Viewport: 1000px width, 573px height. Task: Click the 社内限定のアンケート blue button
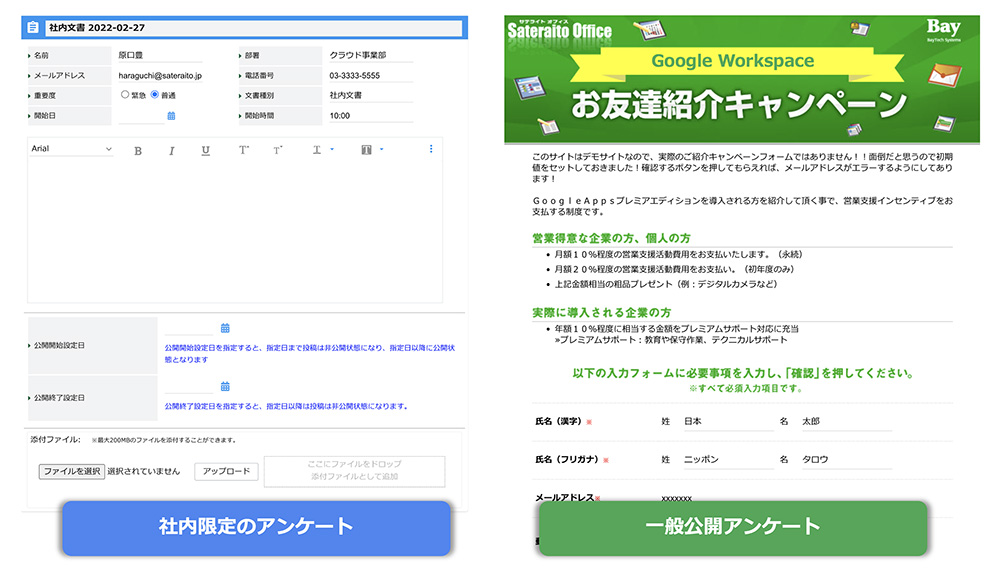coord(256,527)
